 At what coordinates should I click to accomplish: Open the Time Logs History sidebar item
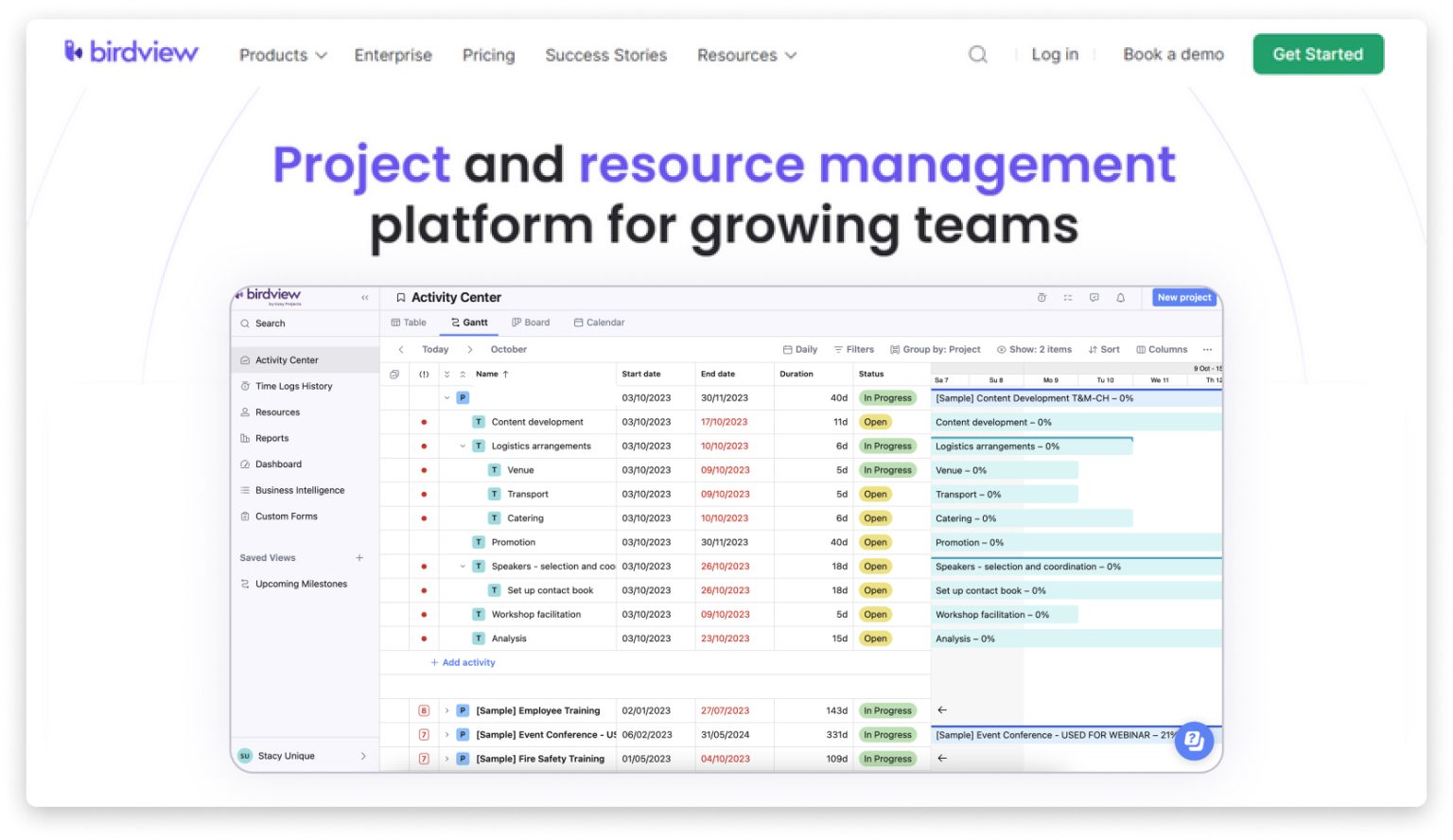[x=293, y=386]
